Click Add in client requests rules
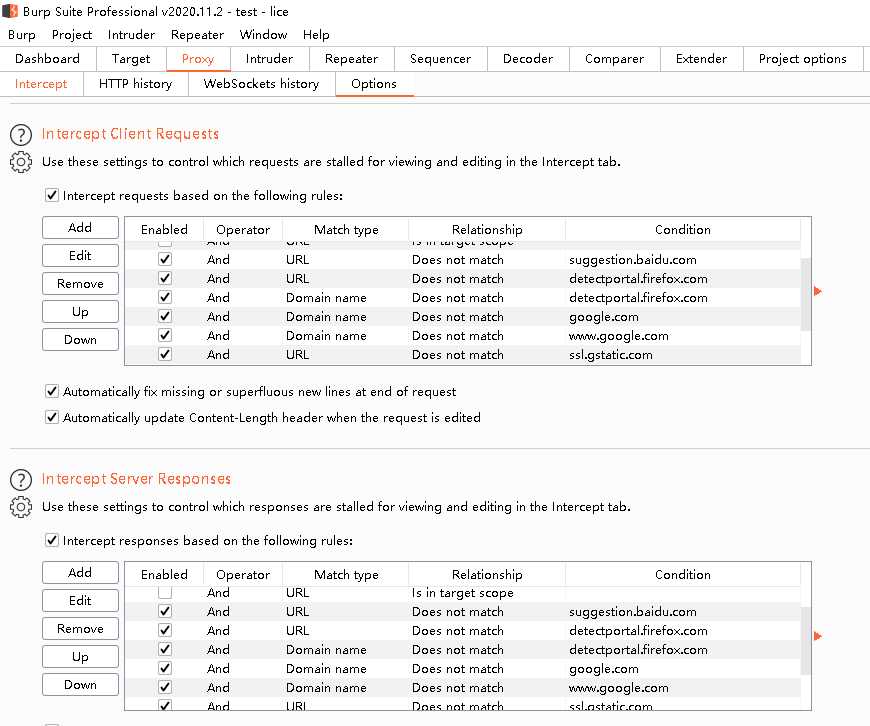This screenshot has width=870, height=726. (80, 228)
